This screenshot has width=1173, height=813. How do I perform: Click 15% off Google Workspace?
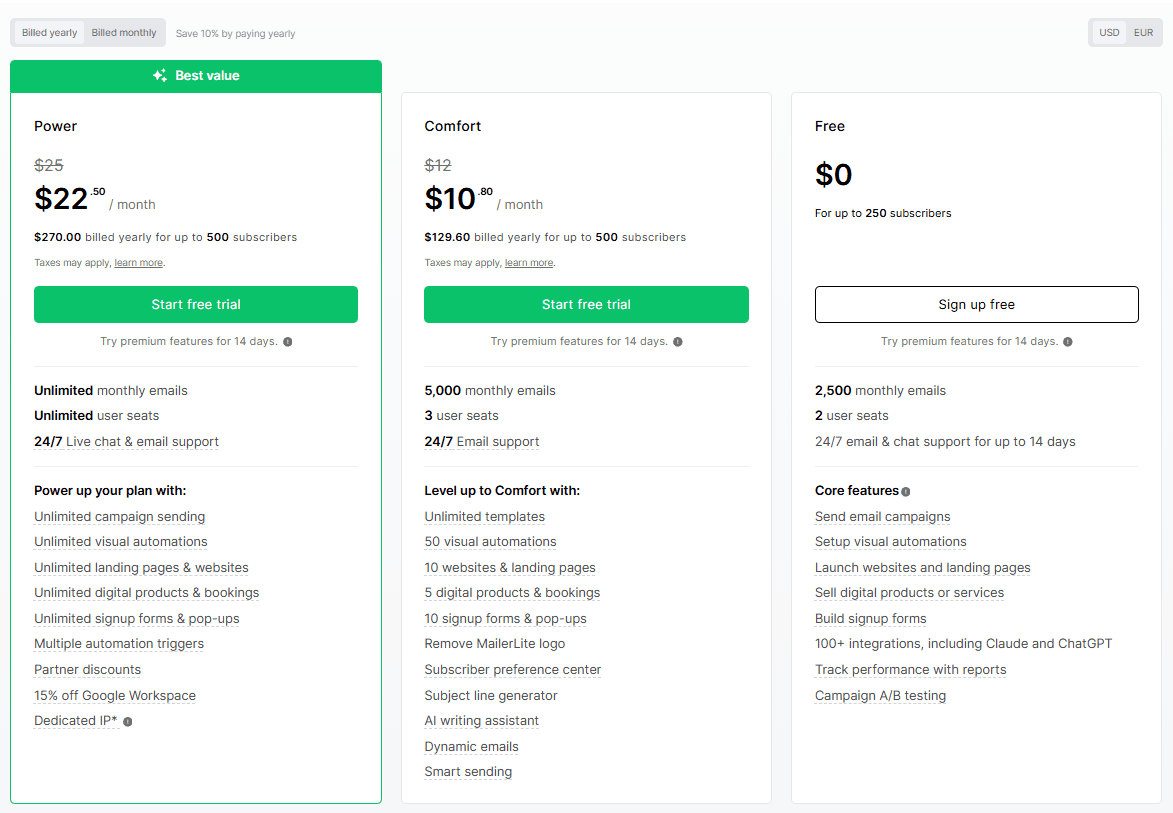115,696
